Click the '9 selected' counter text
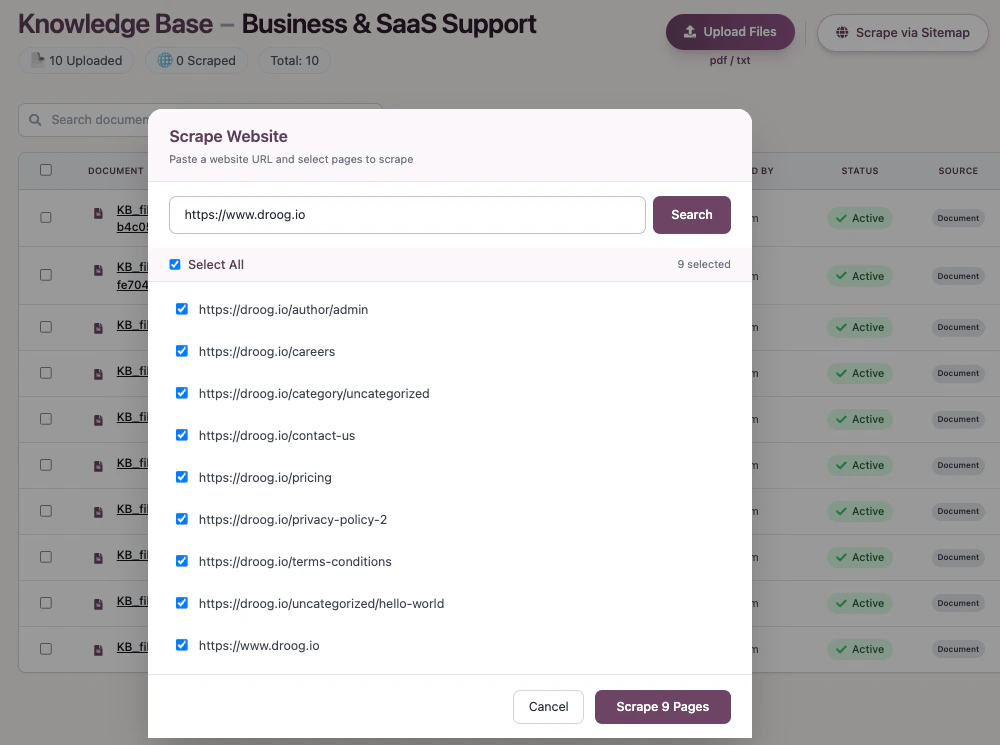The height and width of the screenshot is (745, 1000). click(x=703, y=264)
